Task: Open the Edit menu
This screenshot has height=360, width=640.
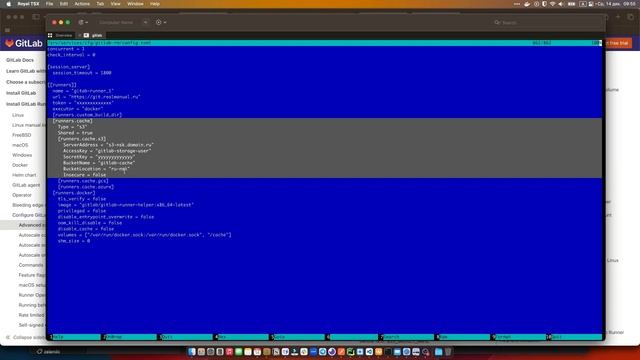Action: point(64,4)
